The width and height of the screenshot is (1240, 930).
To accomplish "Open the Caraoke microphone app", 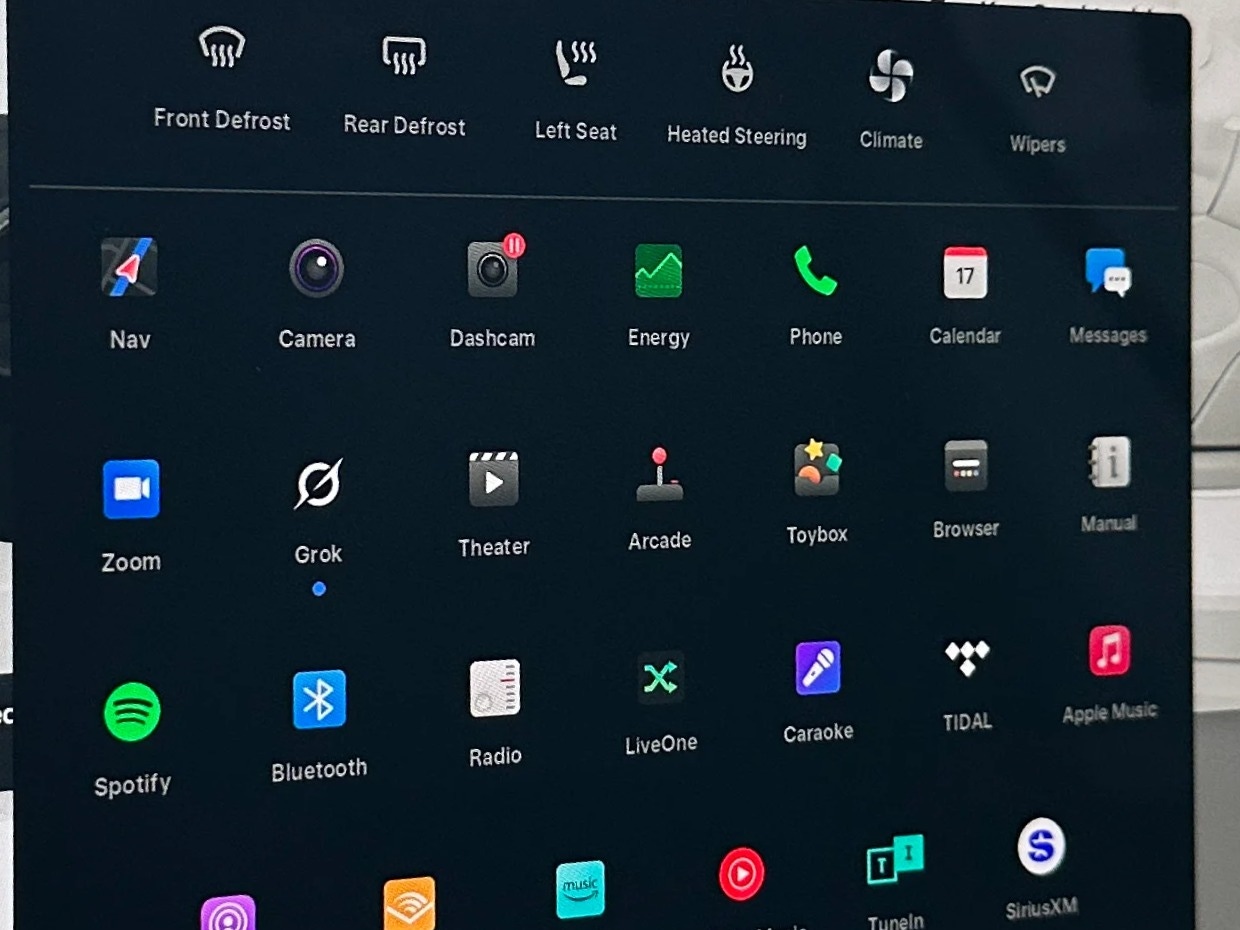I will click(x=818, y=668).
